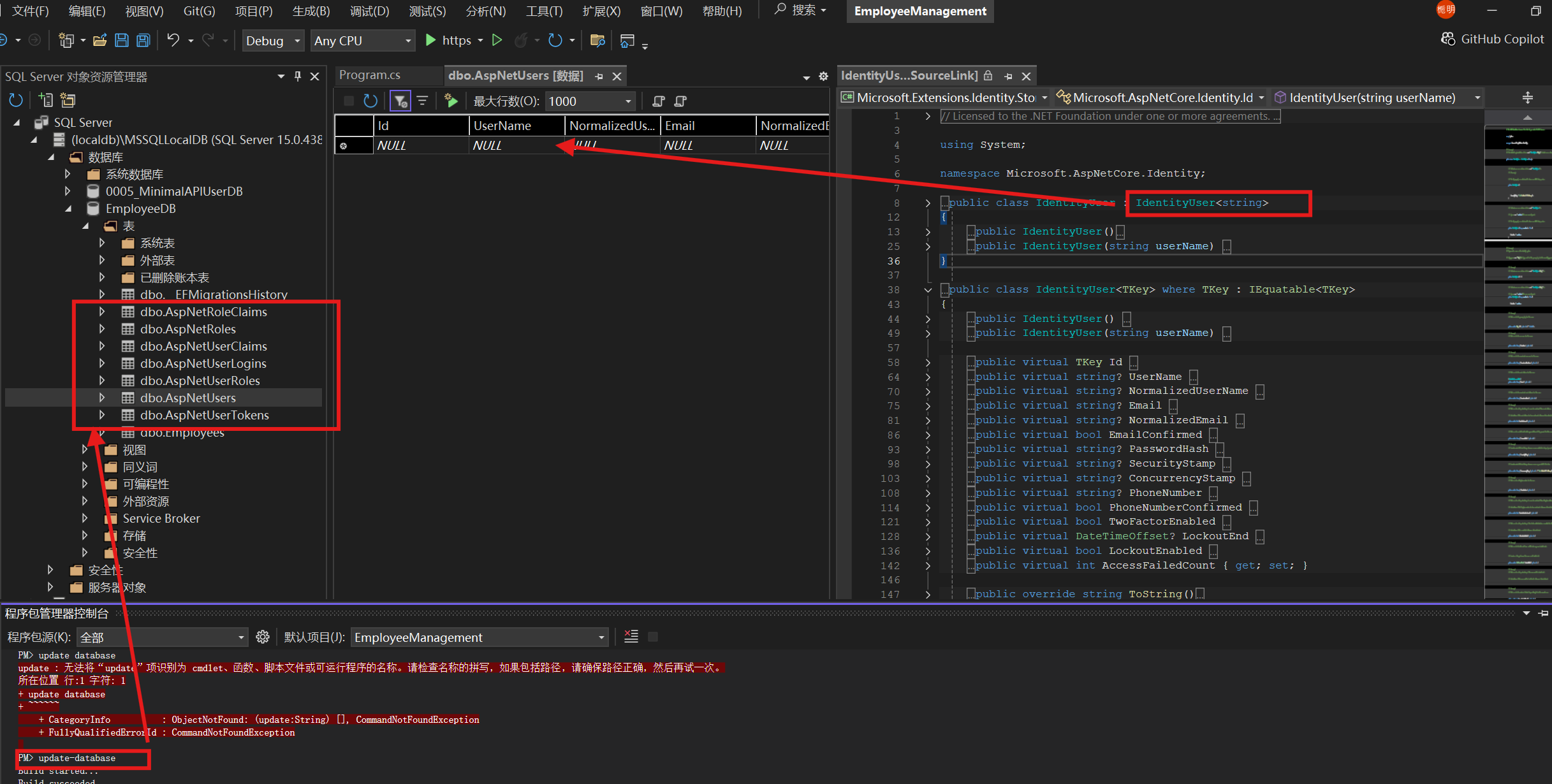Open the max rows 1000 dropdown
This screenshot has width=1552, height=784.
pyautogui.click(x=590, y=101)
